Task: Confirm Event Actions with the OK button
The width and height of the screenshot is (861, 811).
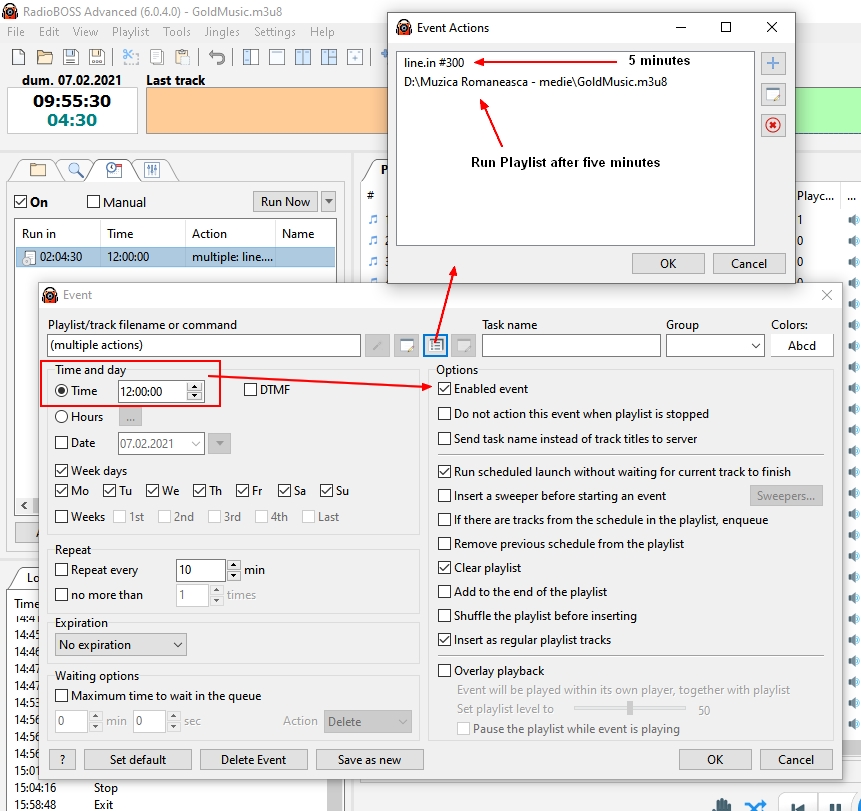Action: tap(668, 264)
